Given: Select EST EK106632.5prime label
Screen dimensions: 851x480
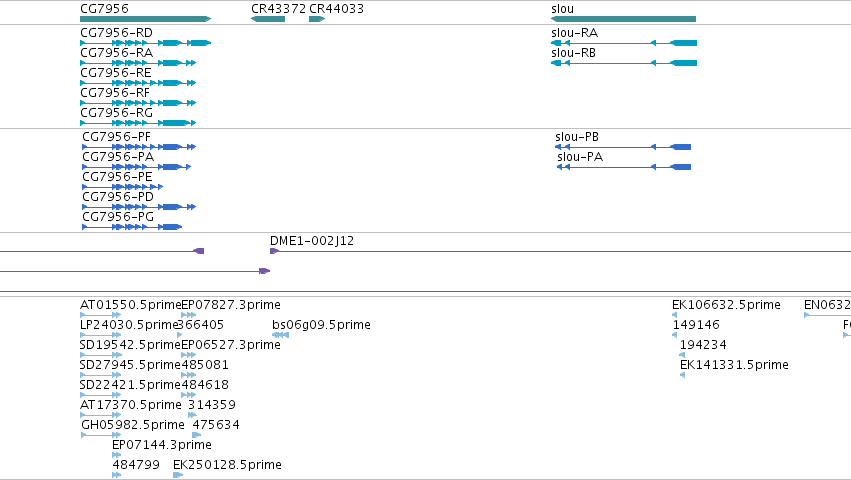Looking at the screenshot, I should click(726, 305).
